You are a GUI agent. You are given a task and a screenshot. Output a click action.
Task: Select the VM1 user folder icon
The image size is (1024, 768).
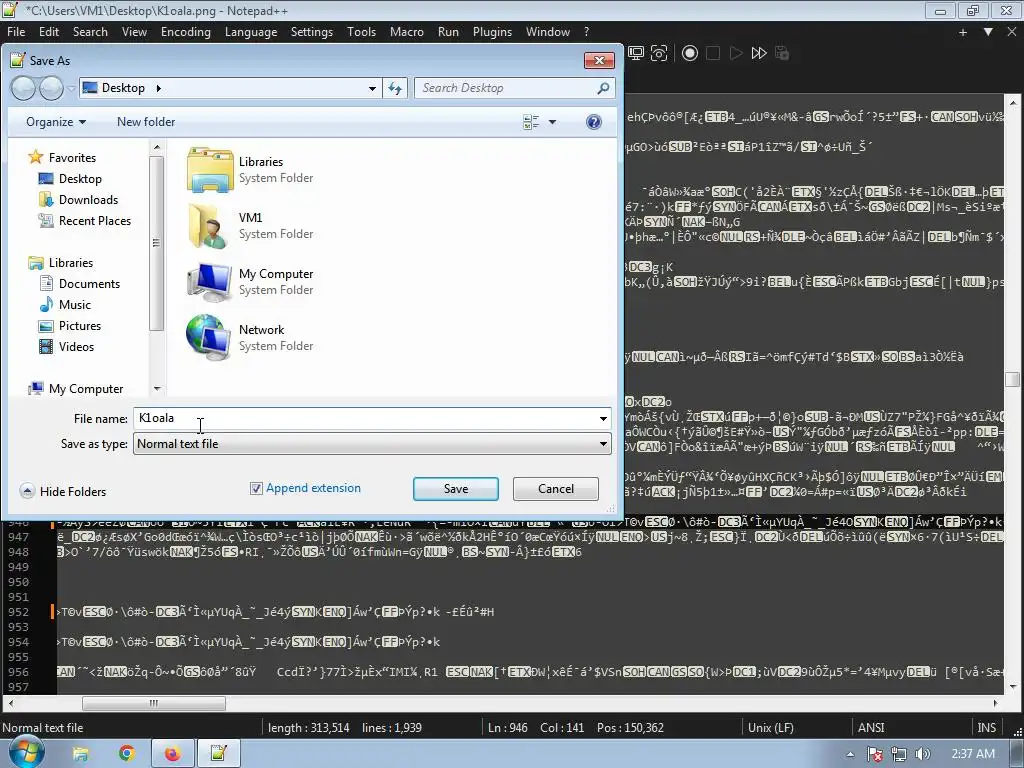[210, 226]
